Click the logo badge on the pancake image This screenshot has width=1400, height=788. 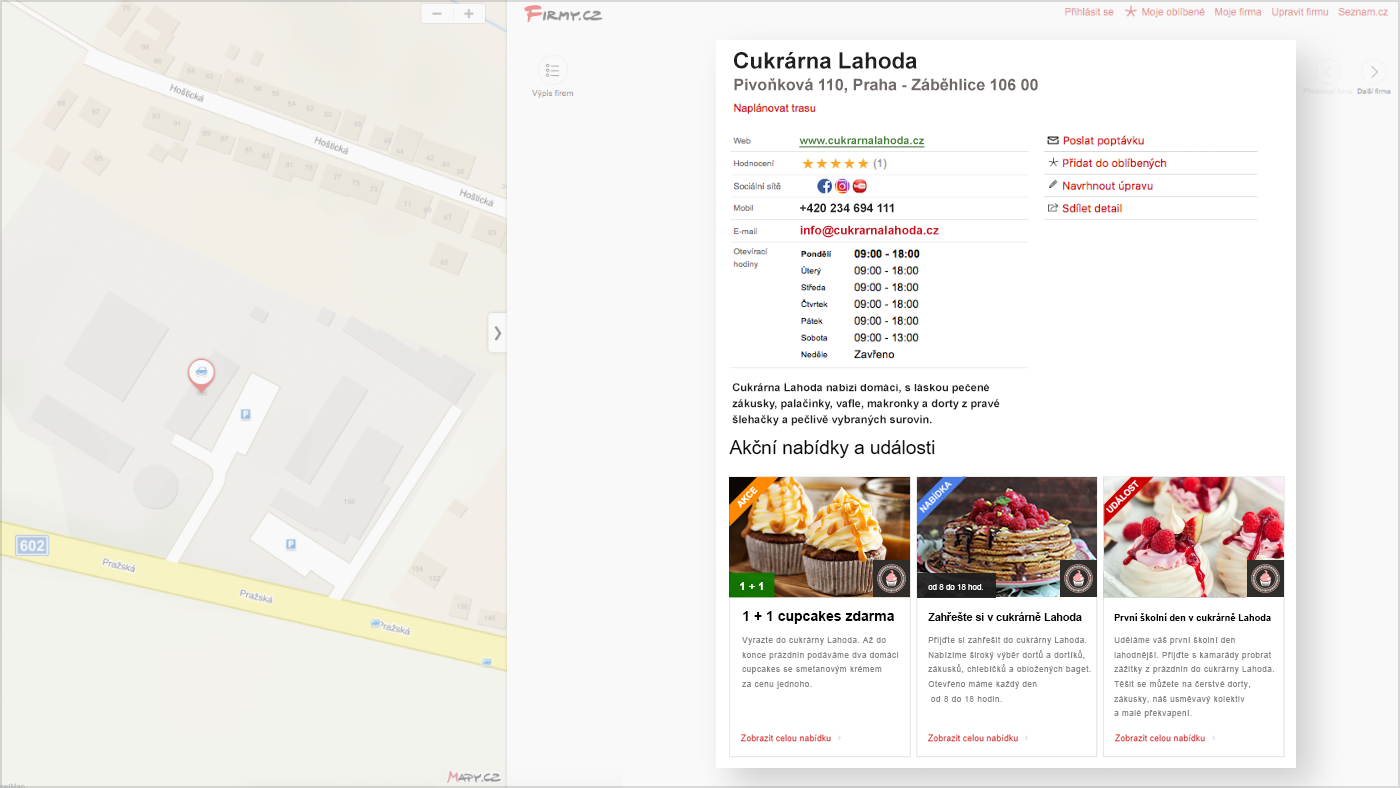(1078, 578)
